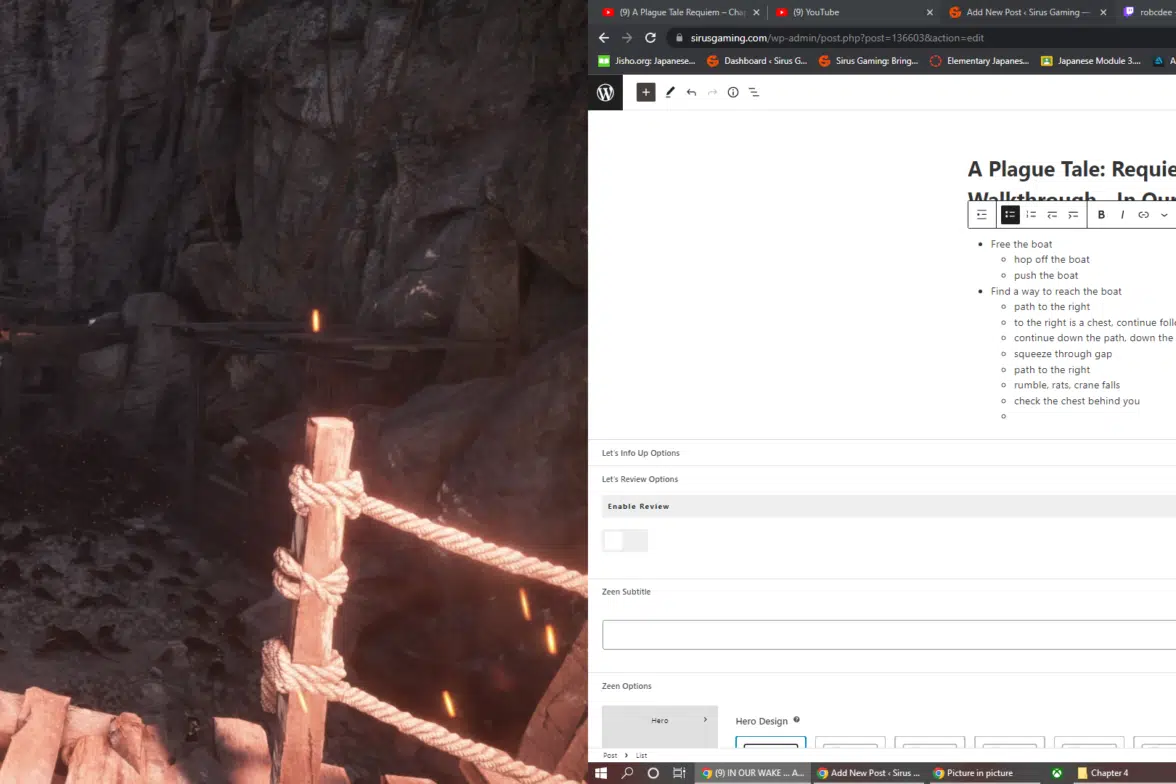Toggle the Enable Review switch
The width and height of the screenshot is (1176, 784).
[625, 540]
